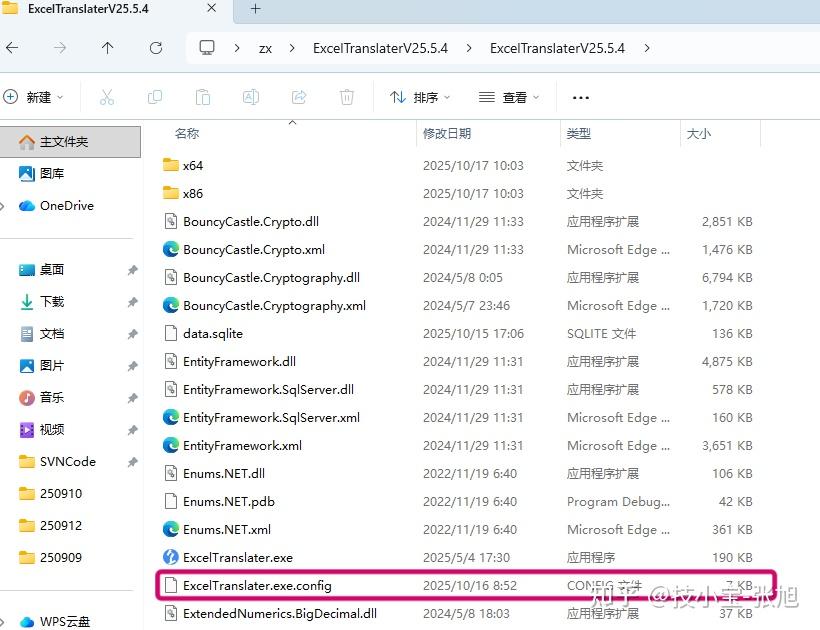Viewport: 820px width, 630px height.
Task: Sort by 类型 column header
Action: 578,134
